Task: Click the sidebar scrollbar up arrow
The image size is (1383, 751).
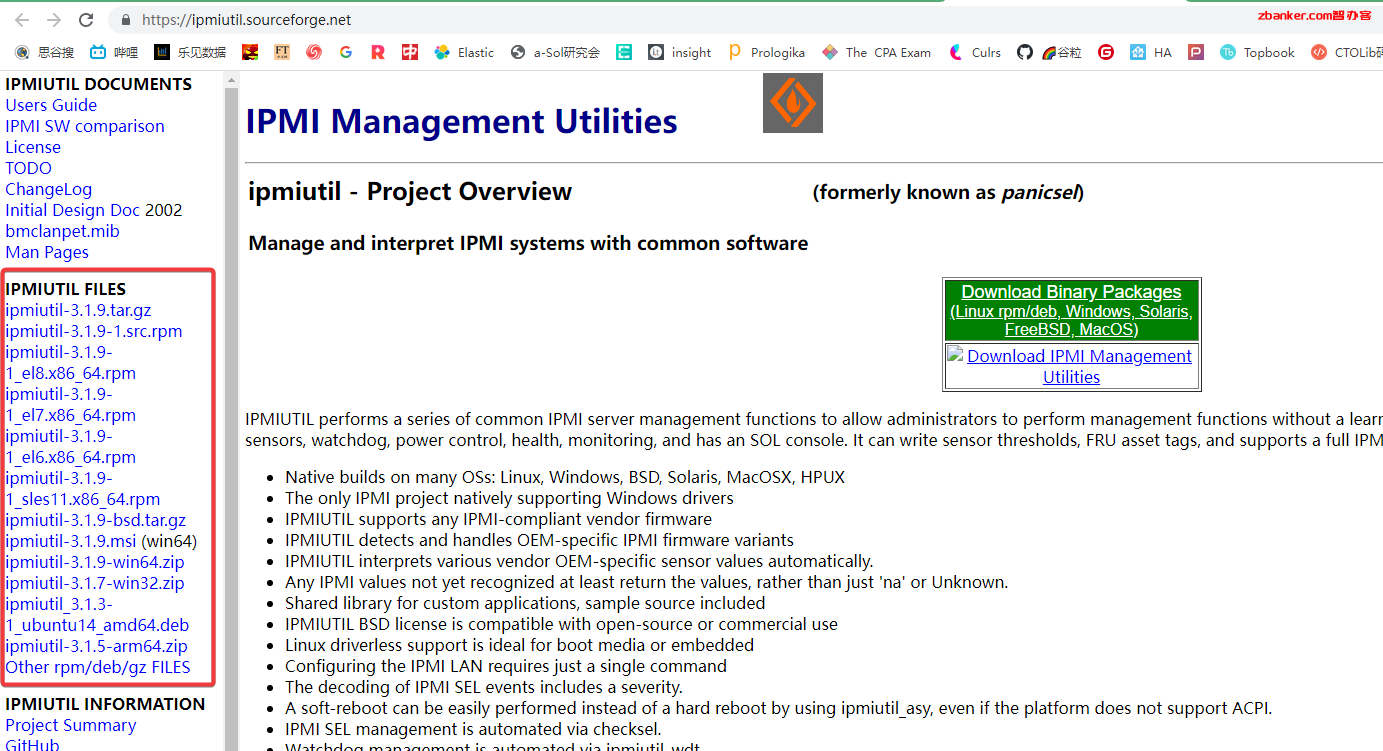Action: coord(232,80)
